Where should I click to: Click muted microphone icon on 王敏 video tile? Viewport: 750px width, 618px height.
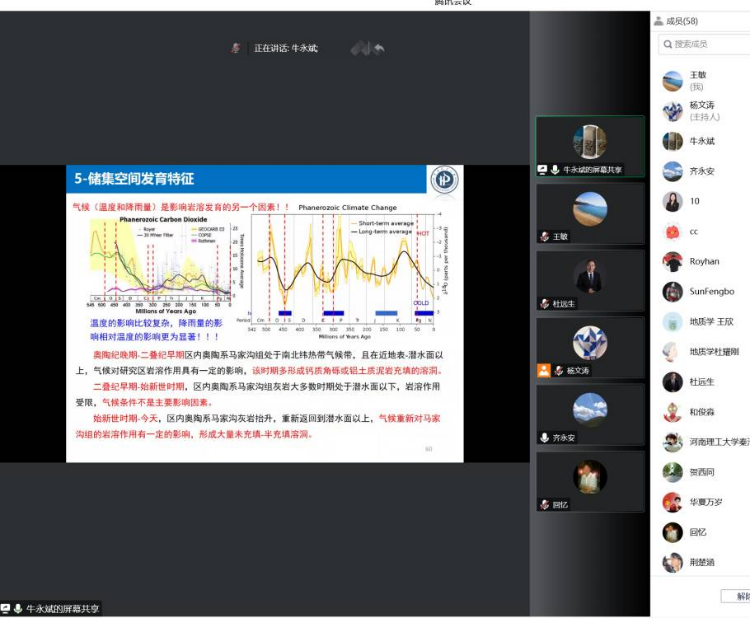click(544, 237)
